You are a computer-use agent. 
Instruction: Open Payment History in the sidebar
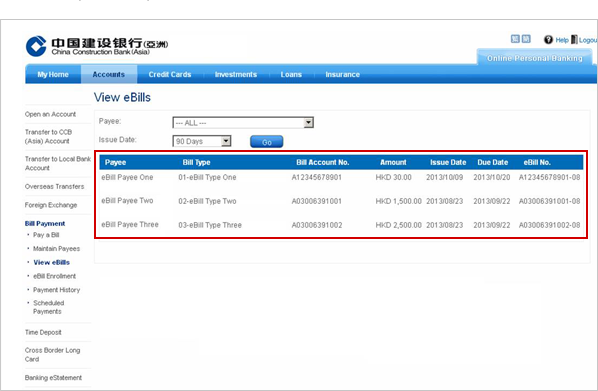click(56, 290)
